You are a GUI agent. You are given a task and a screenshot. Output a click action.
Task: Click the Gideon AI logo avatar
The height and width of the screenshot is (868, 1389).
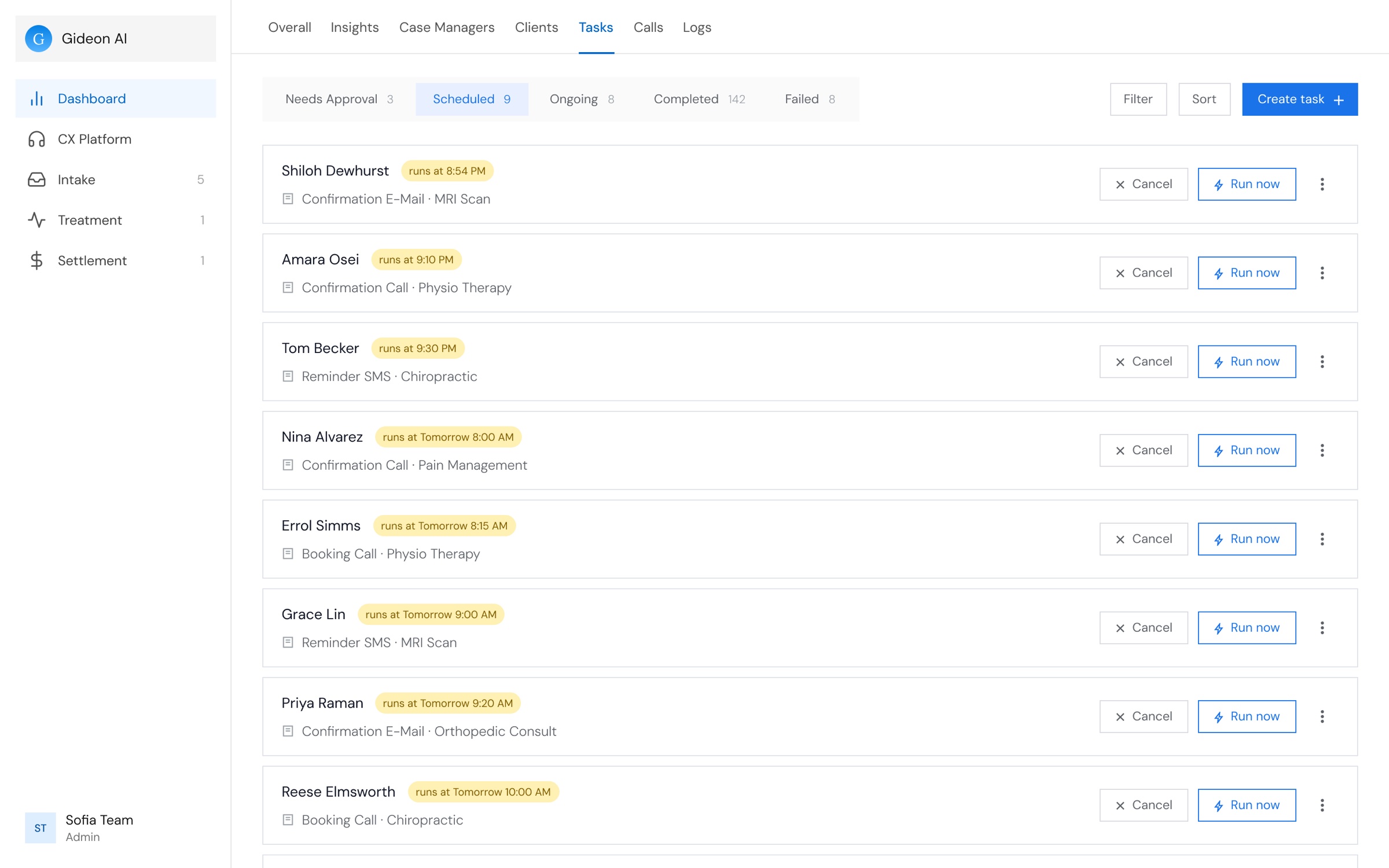click(38, 38)
